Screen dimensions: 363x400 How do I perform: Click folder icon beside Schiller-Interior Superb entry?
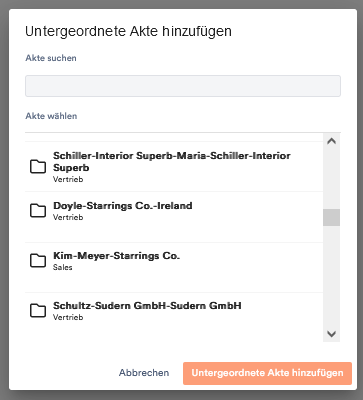pyautogui.click(x=38, y=166)
